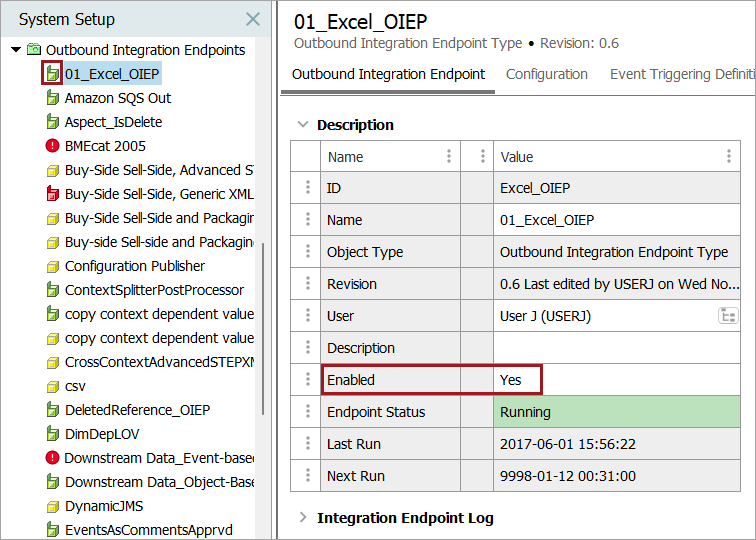This screenshot has width=756, height=540.
Task: Click the Outbound Integration Endpoints folder icon
Action: (34, 50)
